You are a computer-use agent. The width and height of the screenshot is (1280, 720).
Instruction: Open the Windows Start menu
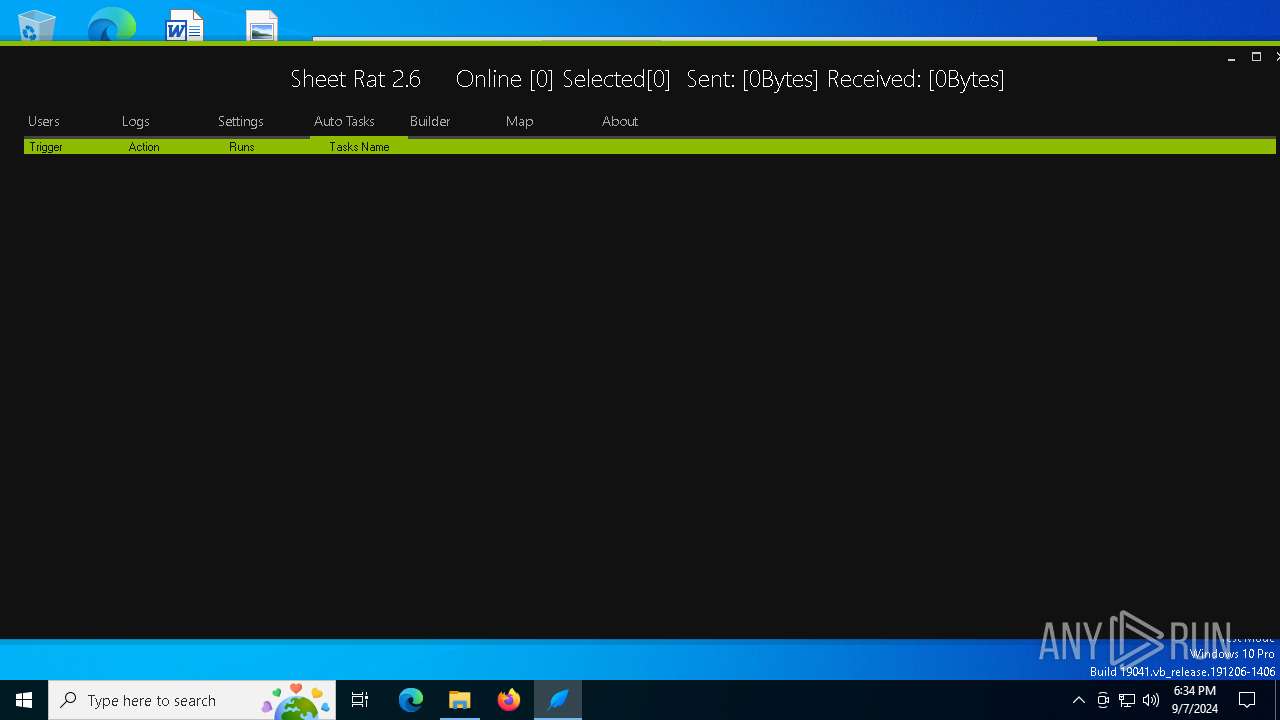(24, 700)
